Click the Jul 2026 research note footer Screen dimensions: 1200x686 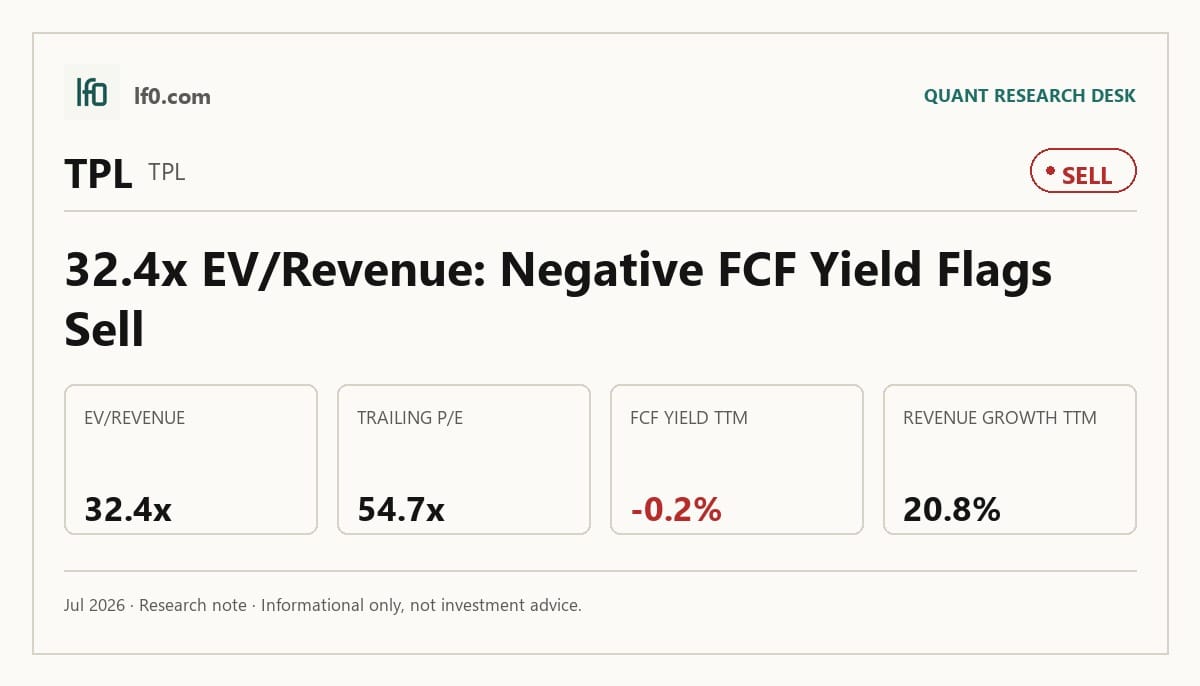pyautogui.click(x=323, y=605)
